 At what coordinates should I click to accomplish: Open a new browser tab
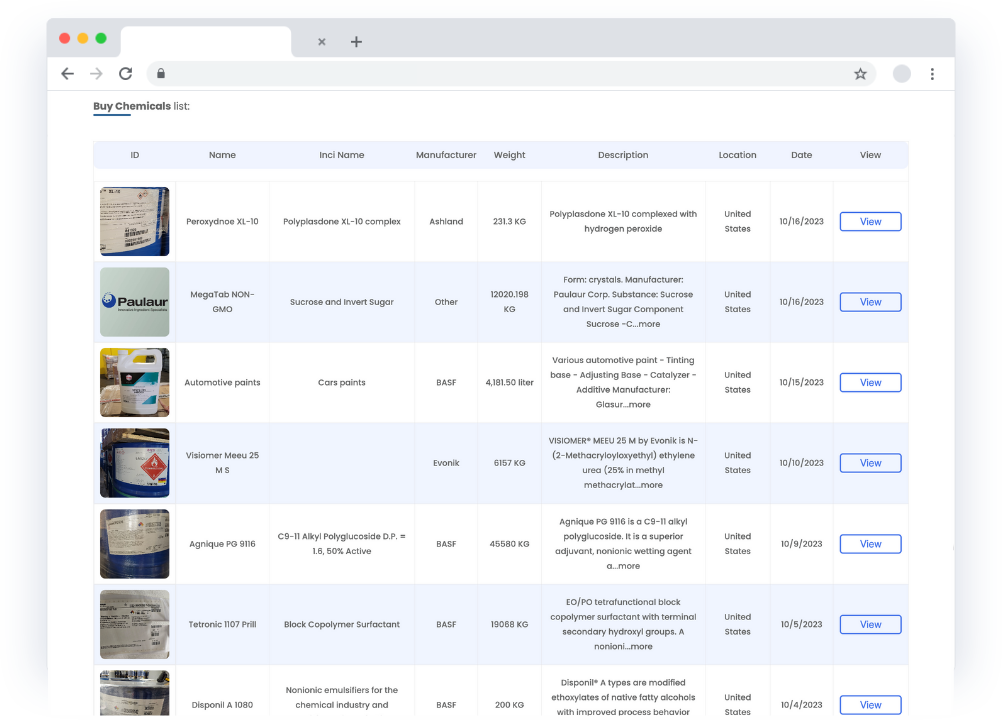[357, 42]
